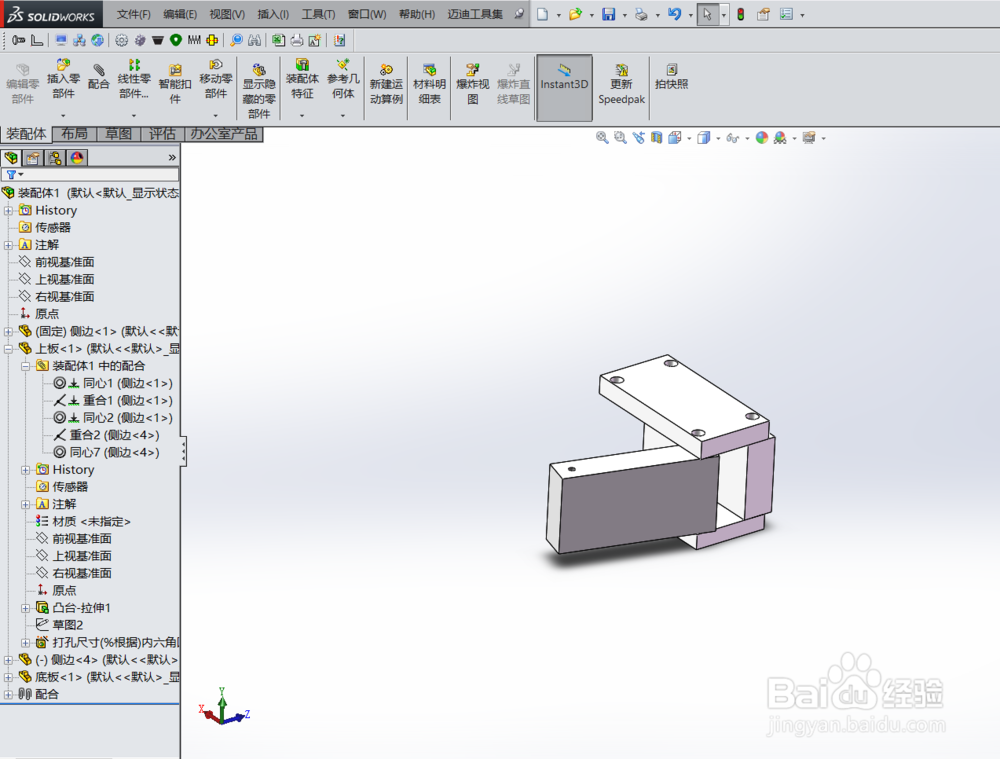Activate the Section View tool

(x=657, y=136)
